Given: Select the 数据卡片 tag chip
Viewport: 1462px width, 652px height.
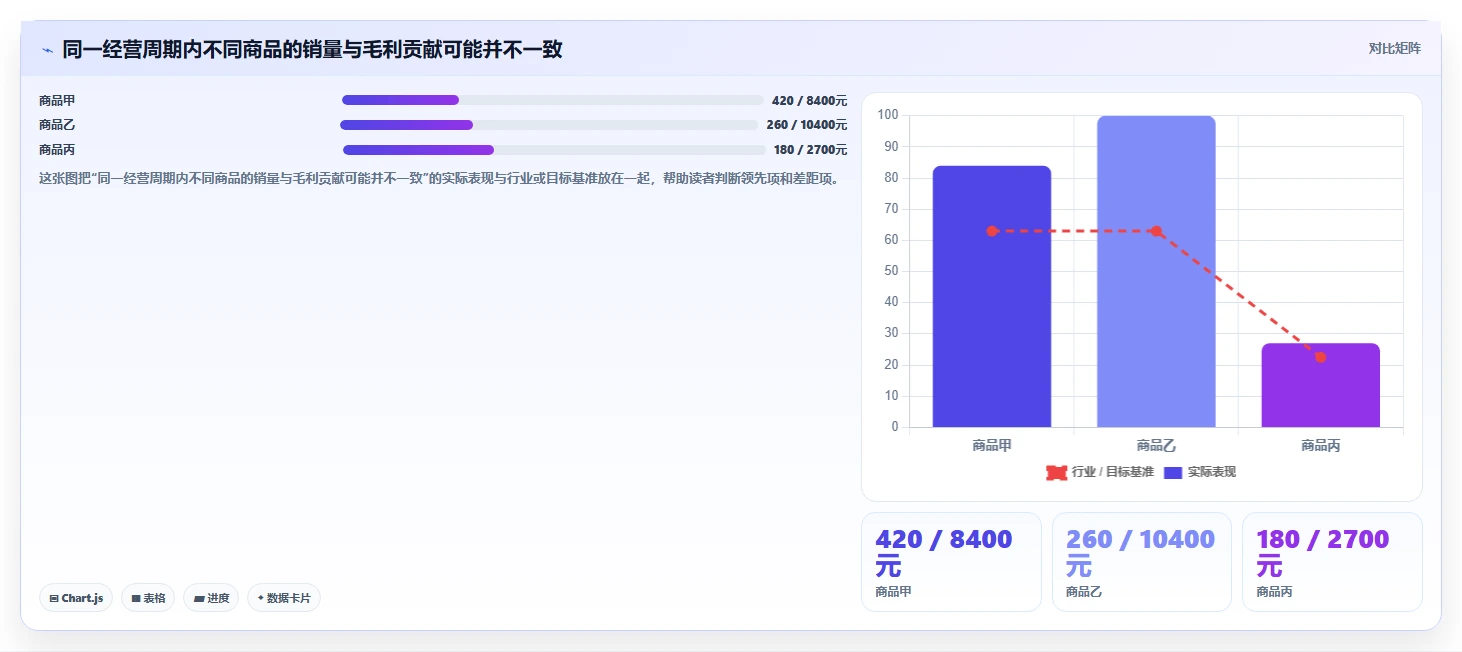Looking at the screenshot, I should [x=284, y=598].
